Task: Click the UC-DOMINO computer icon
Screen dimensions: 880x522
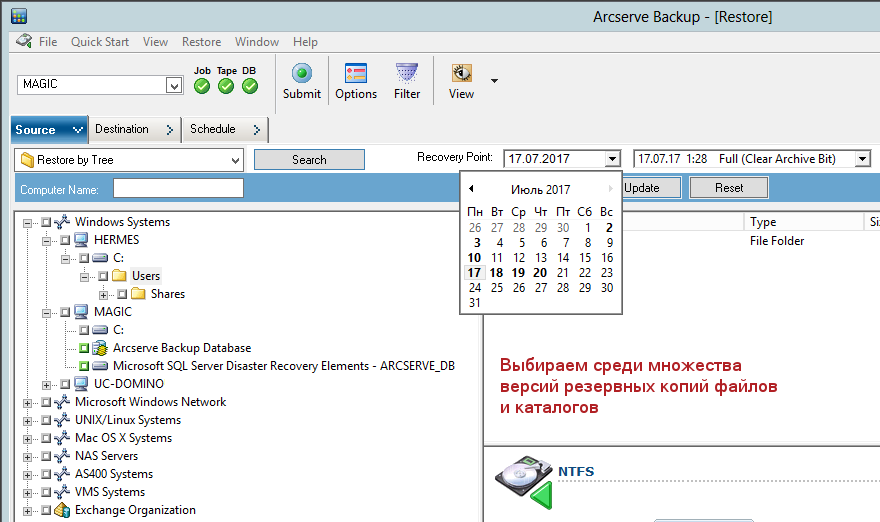Action: [x=81, y=383]
